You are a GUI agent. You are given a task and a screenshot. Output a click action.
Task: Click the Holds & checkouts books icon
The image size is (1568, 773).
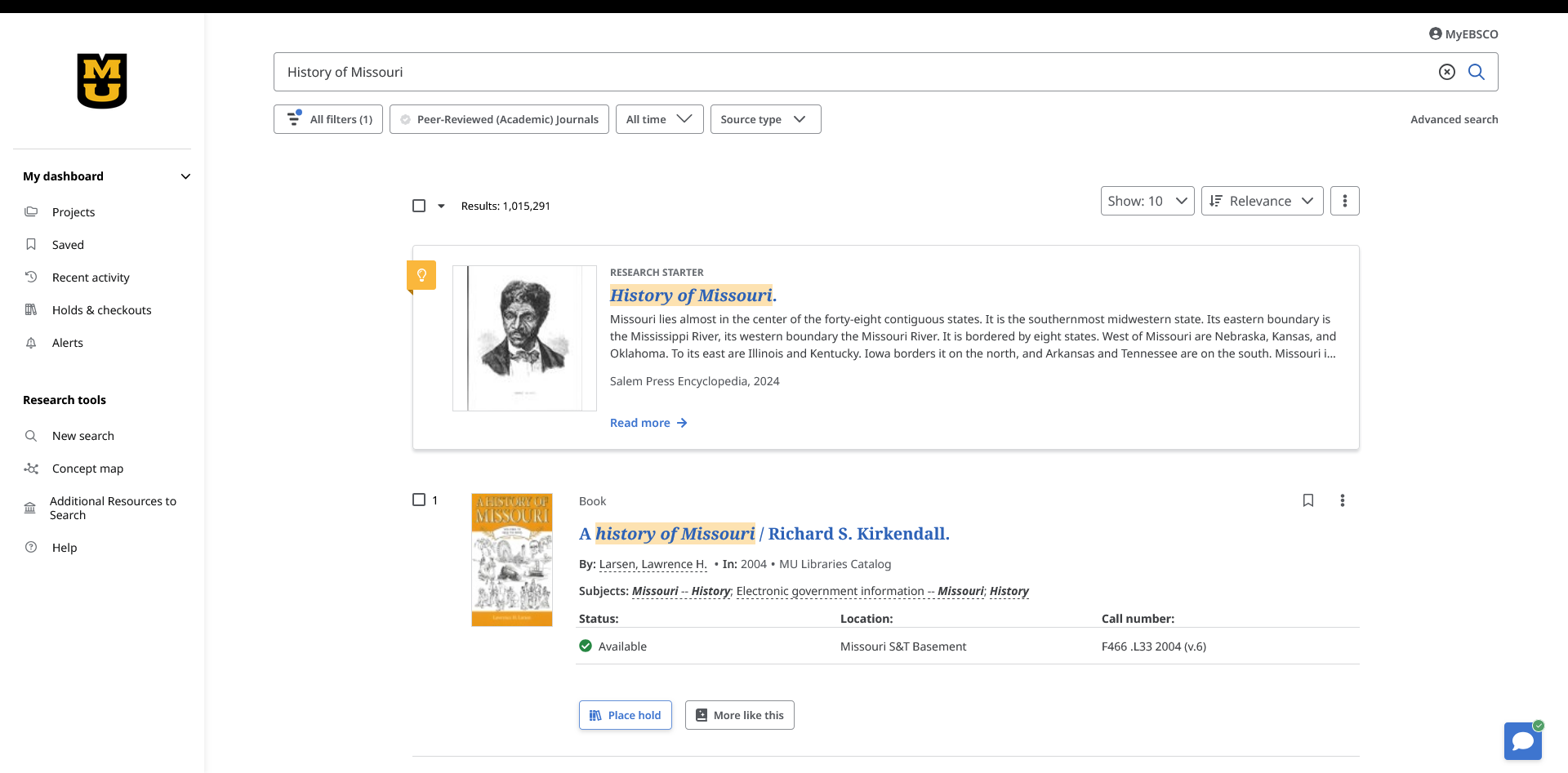(x=31, y=309)
